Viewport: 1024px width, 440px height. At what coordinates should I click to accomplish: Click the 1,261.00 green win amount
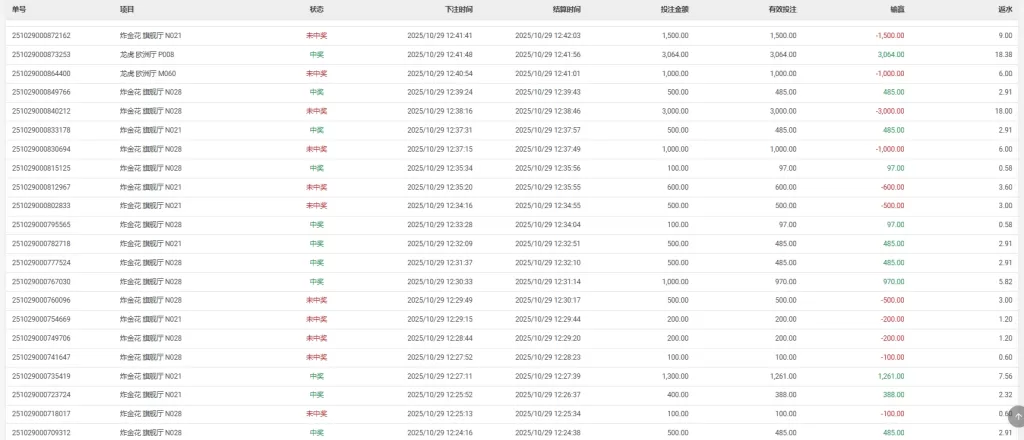point(890,376)
